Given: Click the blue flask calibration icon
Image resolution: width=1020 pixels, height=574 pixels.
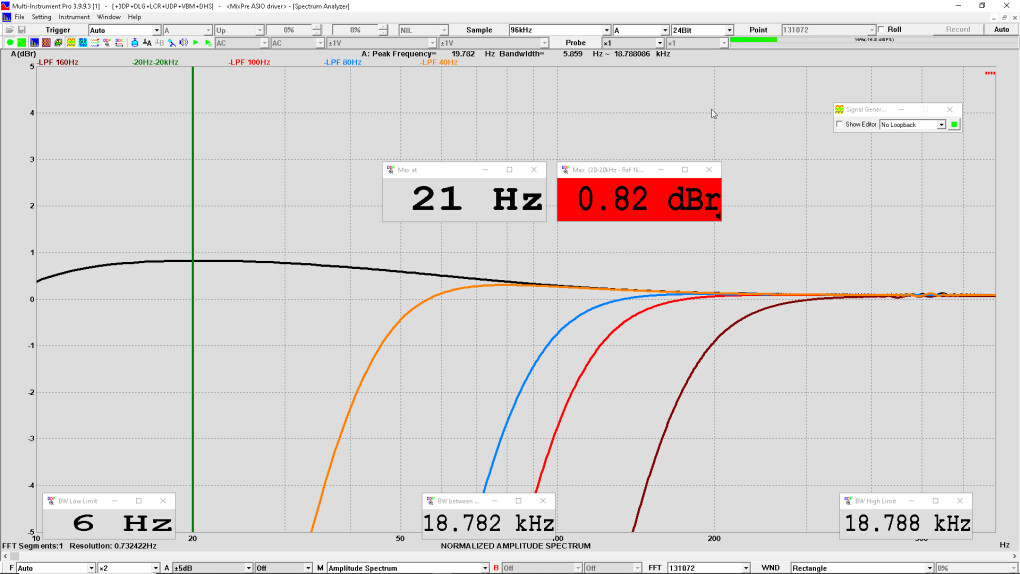Looking at the screenshot, I should (x=135, y=43).
